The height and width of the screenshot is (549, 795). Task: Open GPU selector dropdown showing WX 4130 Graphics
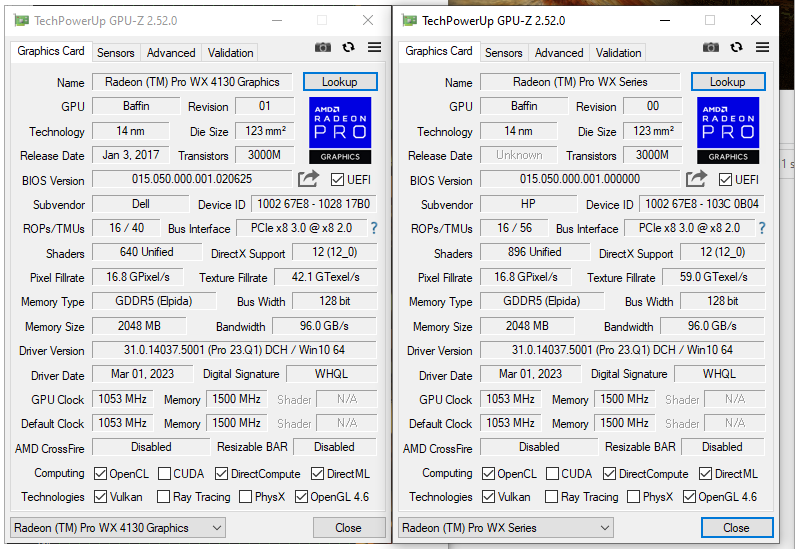pos(118,528)
